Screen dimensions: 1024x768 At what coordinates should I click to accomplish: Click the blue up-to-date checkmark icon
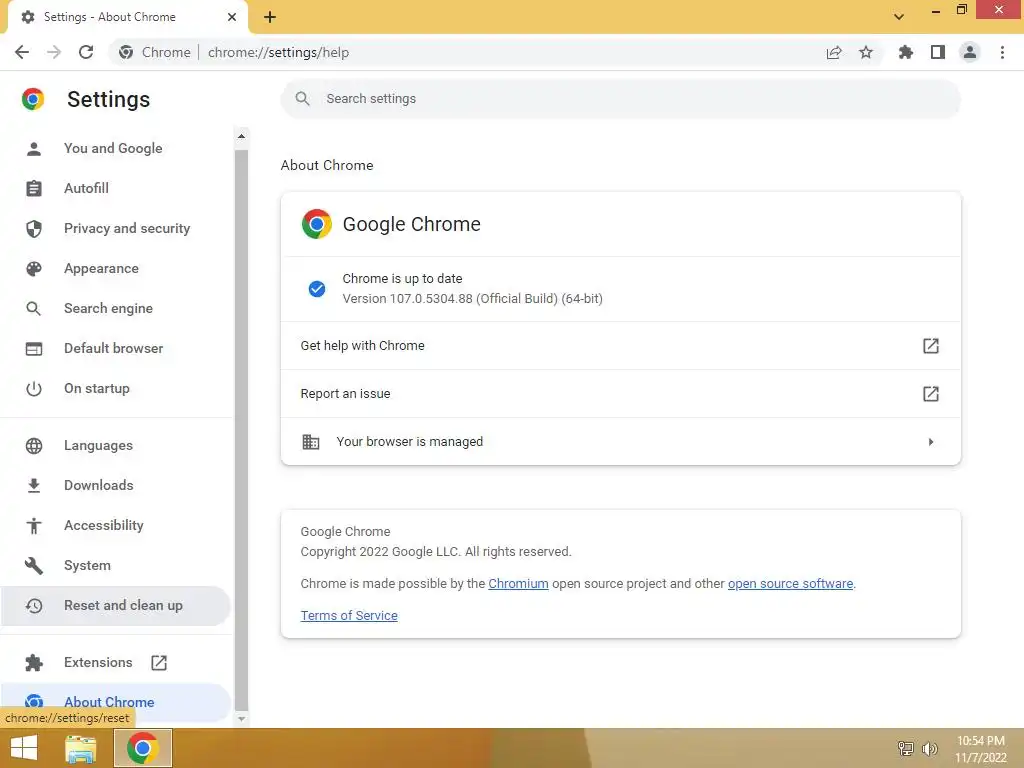317,289
